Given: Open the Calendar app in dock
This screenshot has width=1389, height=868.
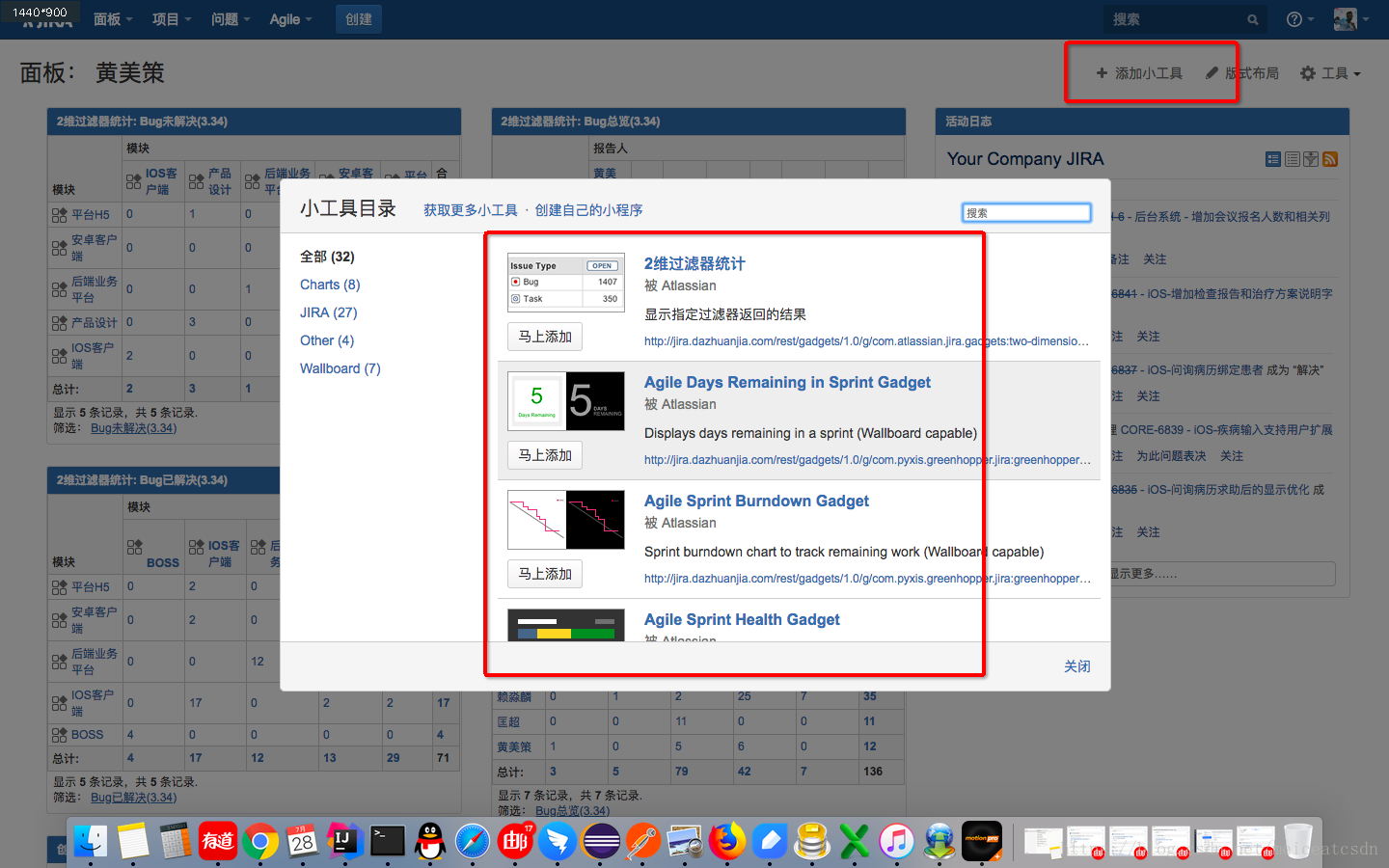Looking at the screenshot, I should (x=303, y=842).
